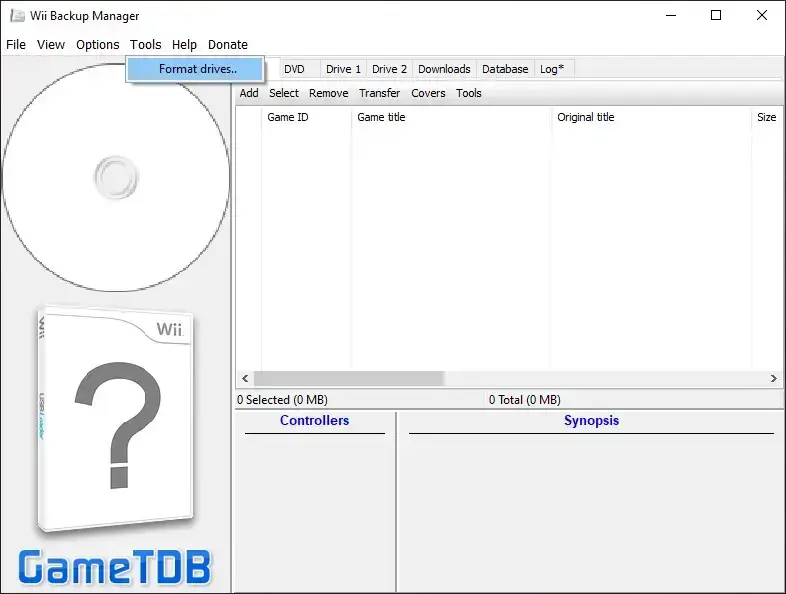Open the Donate menu
This screenshot has width=786, height=594.
228,45
